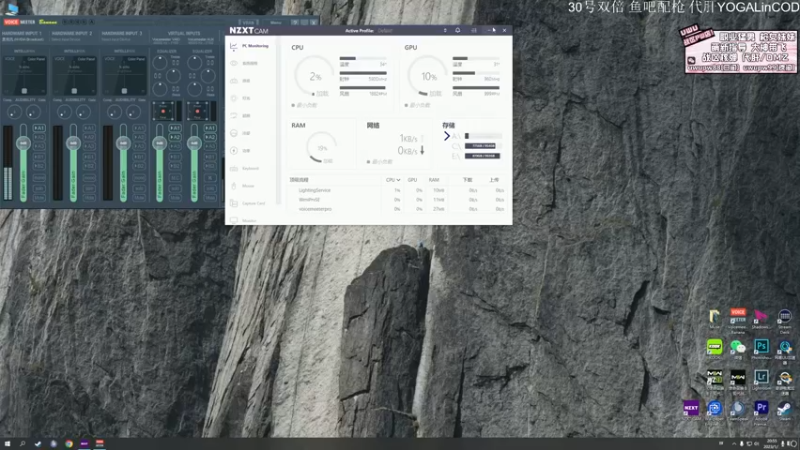The height and width of the screenshot is (450, 800).
Task: Change Active Profile with stepper arrows
Action: (x=445, y=31)
